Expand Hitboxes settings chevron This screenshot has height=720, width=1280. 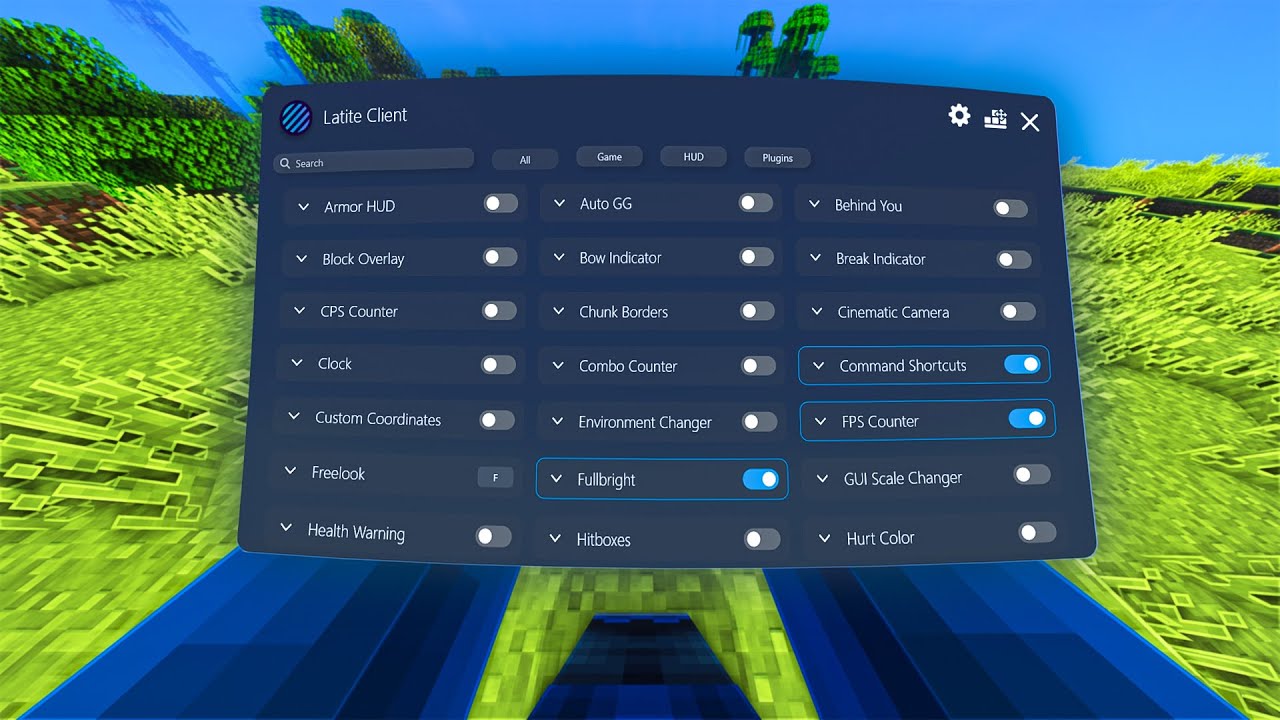click(x=555, y=539)
